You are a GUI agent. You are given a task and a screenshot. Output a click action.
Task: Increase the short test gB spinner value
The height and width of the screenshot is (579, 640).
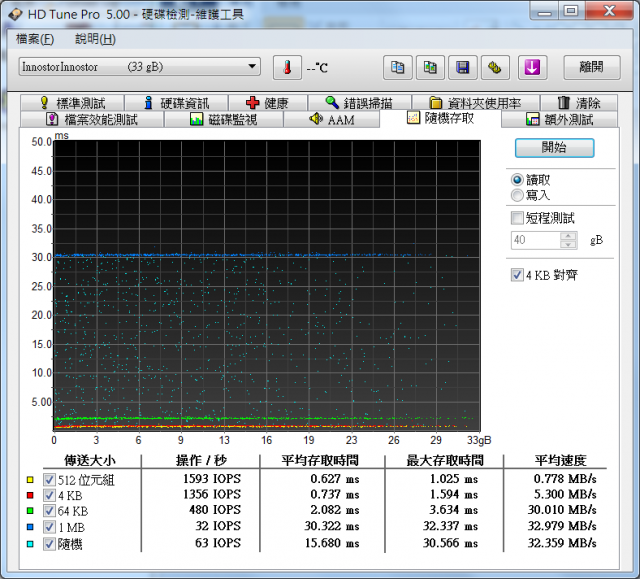[568, 236]
